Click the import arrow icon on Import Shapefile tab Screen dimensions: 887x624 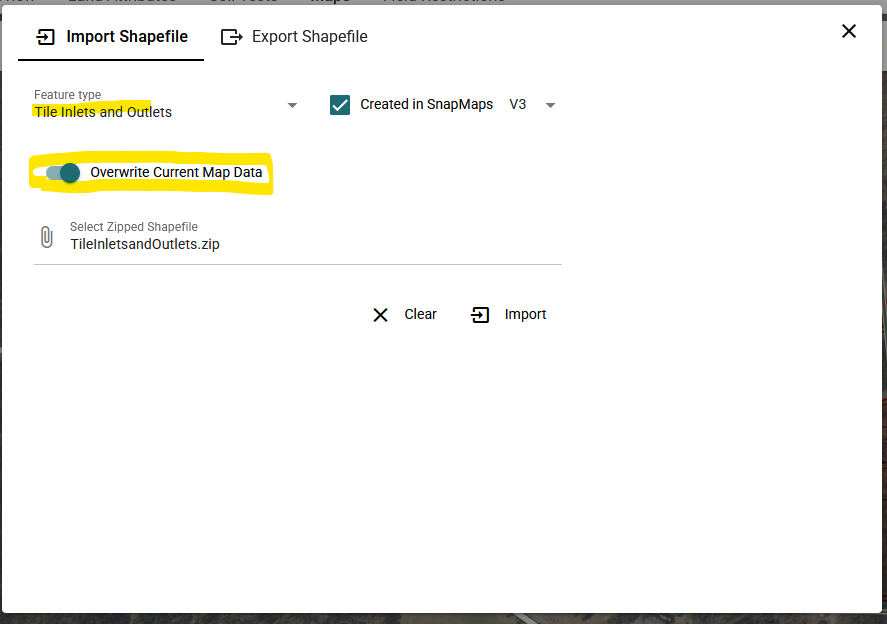(x=45, y=36)
